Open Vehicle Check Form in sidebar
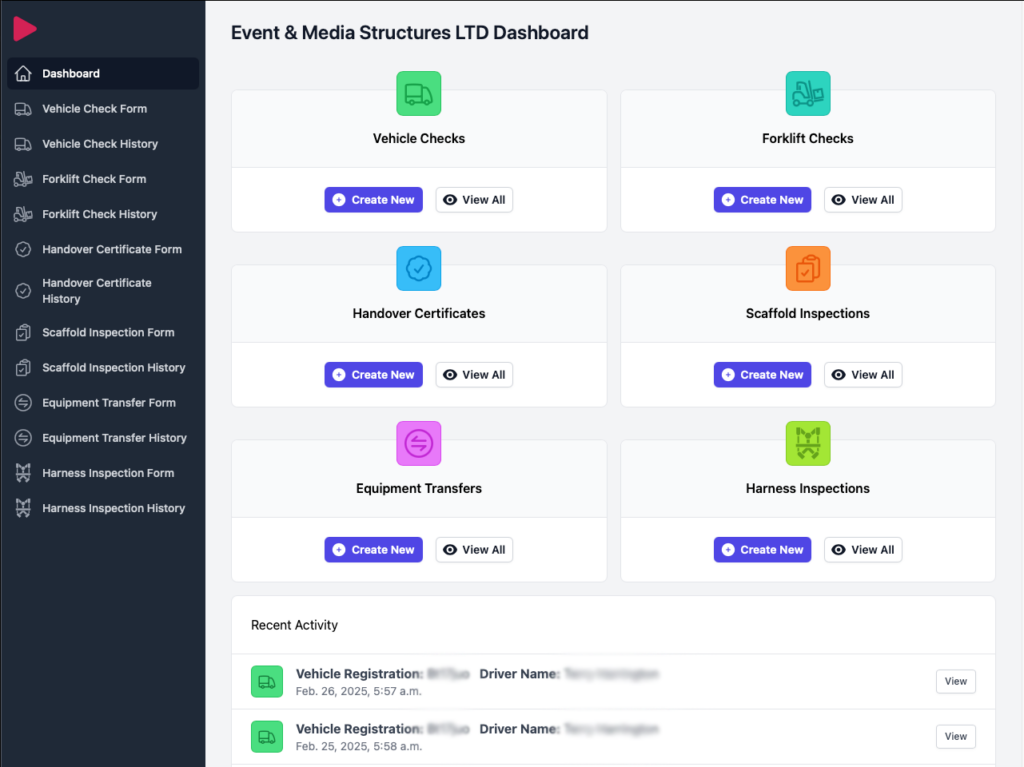The image size is (1024, 767). pyautogui.click(x=94, y=109)
